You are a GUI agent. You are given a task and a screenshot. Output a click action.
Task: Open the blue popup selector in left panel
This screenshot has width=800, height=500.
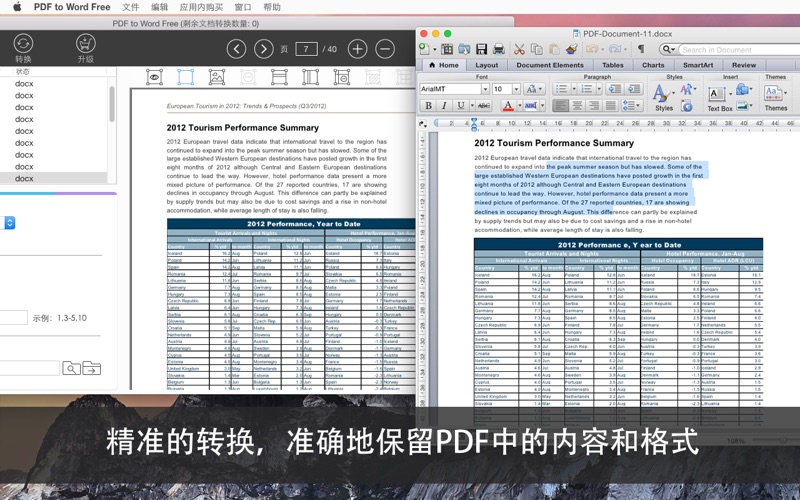(x=10, y=222)
